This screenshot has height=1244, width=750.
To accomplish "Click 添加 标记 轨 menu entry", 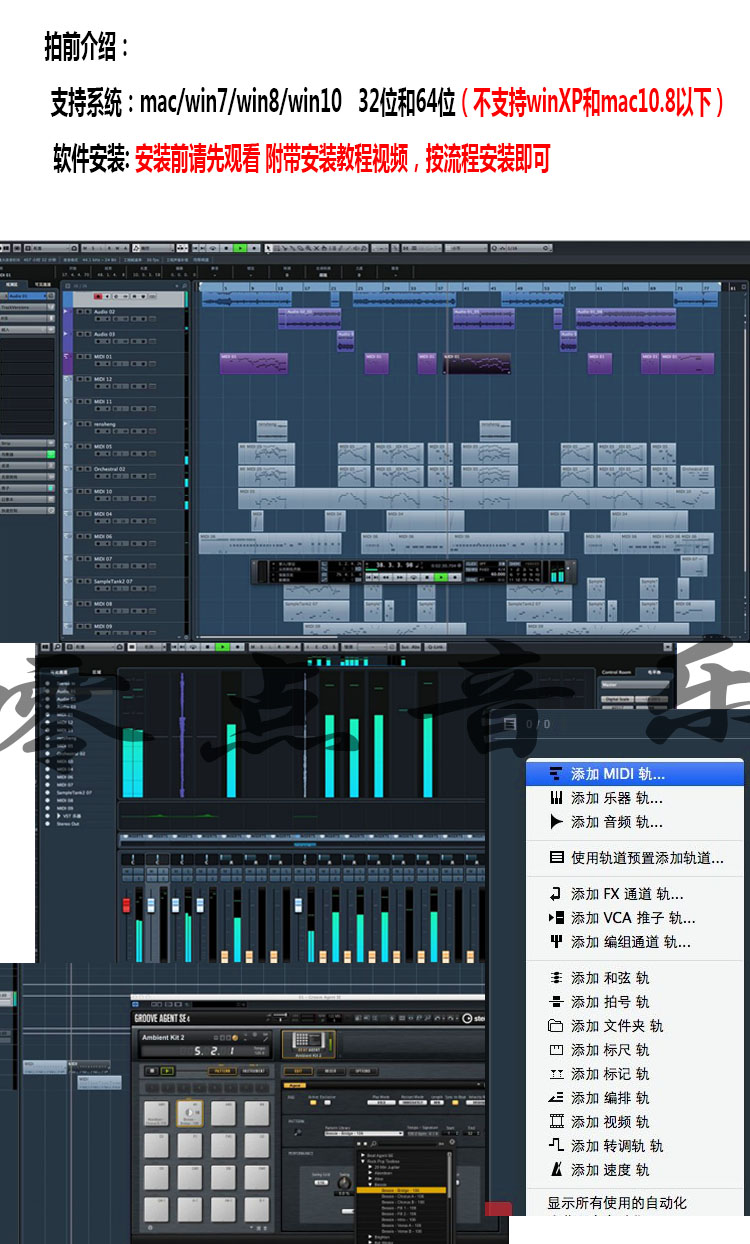I will (635, 1074).
